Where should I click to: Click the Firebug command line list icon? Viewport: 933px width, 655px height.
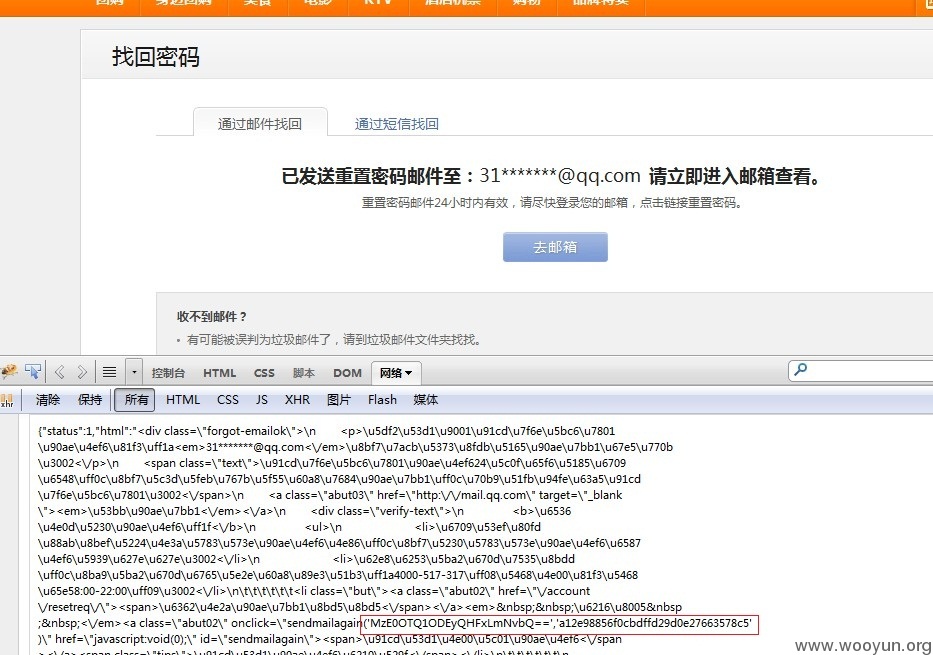109,372
